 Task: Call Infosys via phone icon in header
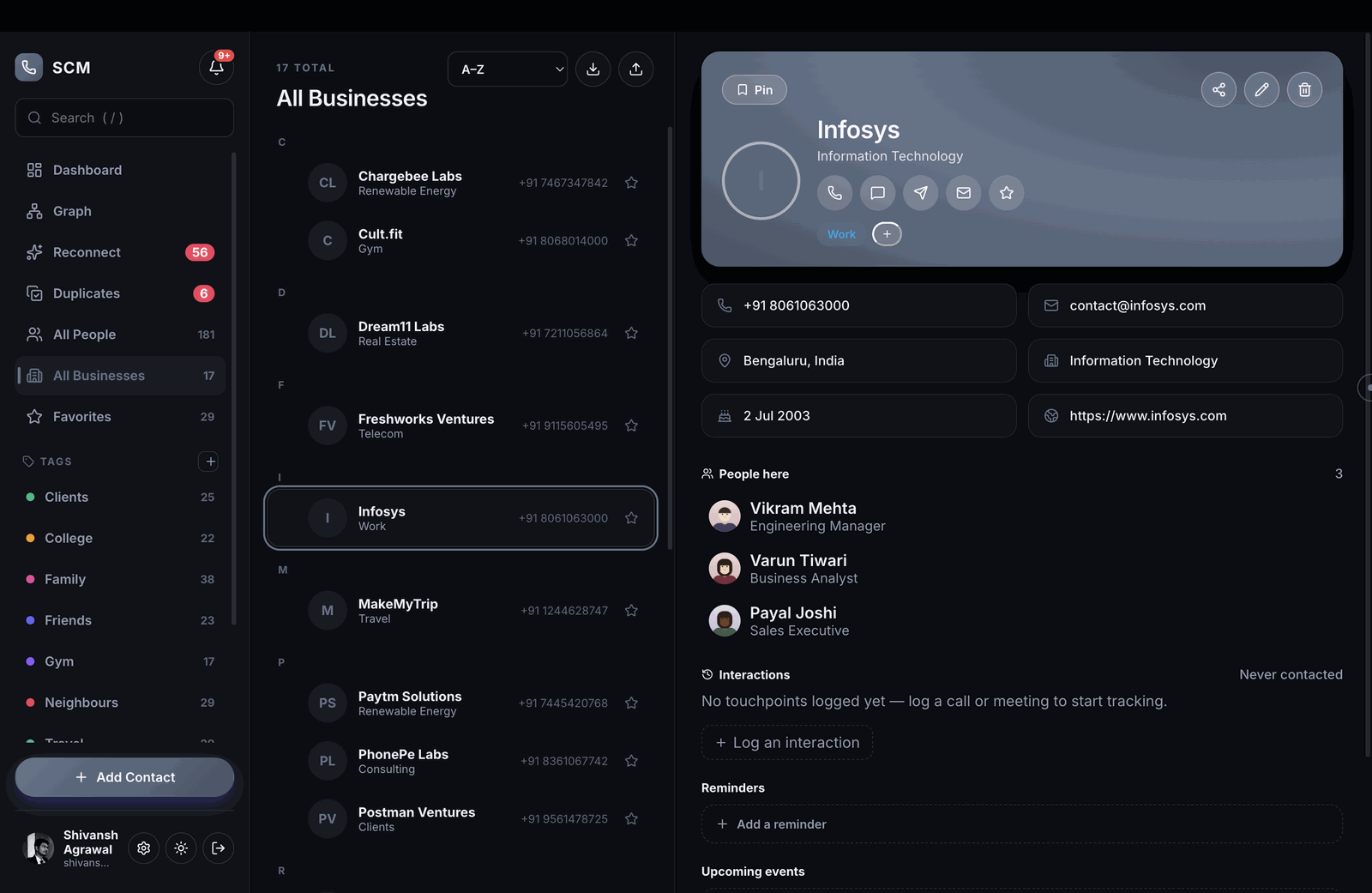coord(834,193)
